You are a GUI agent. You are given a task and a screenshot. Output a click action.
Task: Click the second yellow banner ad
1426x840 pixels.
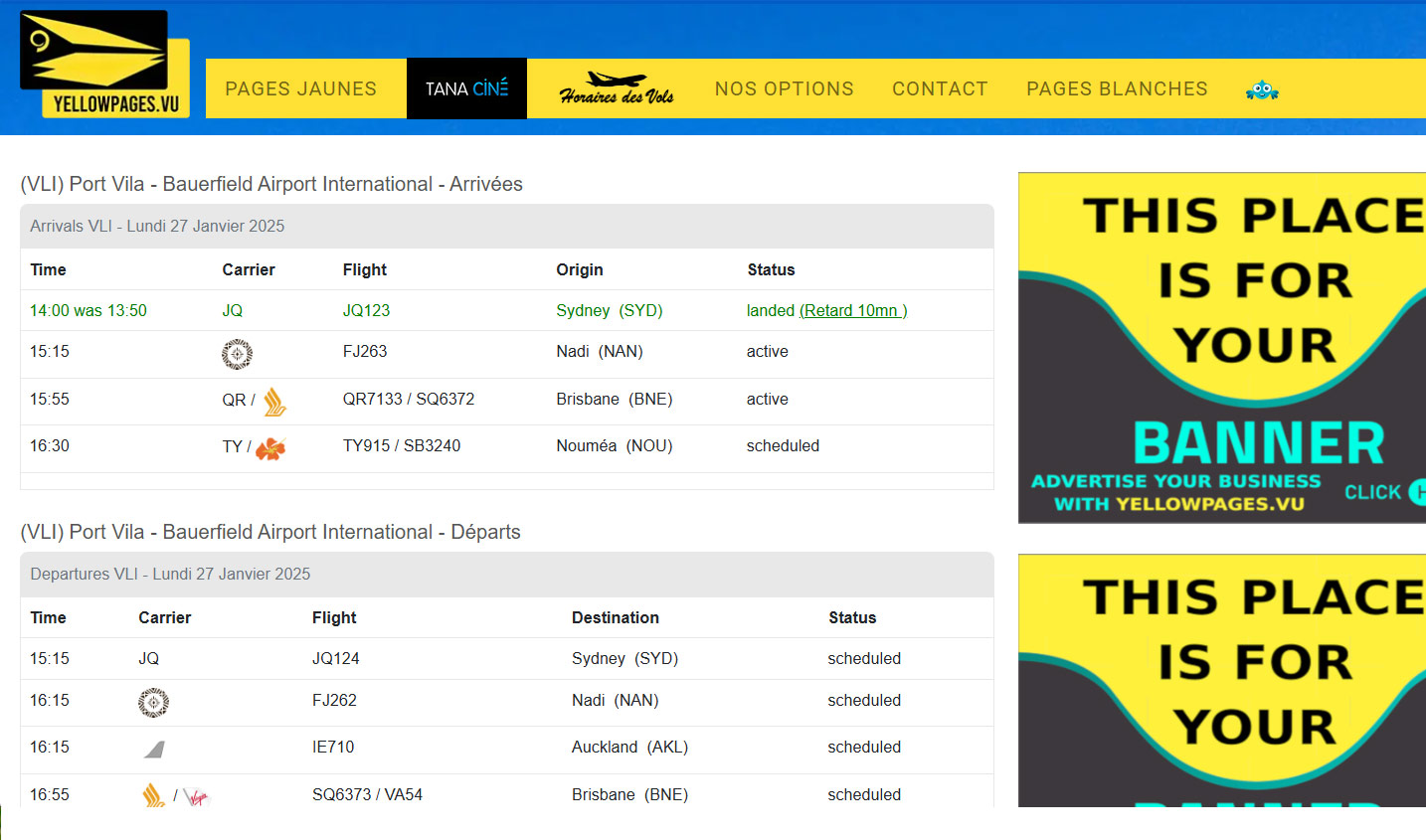(x=1221, y=680)
